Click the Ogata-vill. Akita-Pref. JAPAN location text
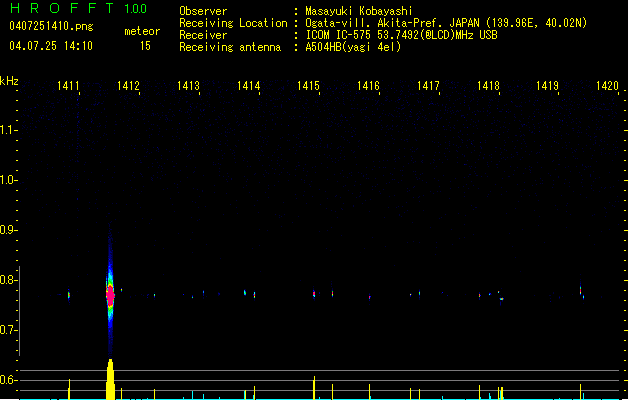Screen dimensions: 629x400 (x=446, y=23)
